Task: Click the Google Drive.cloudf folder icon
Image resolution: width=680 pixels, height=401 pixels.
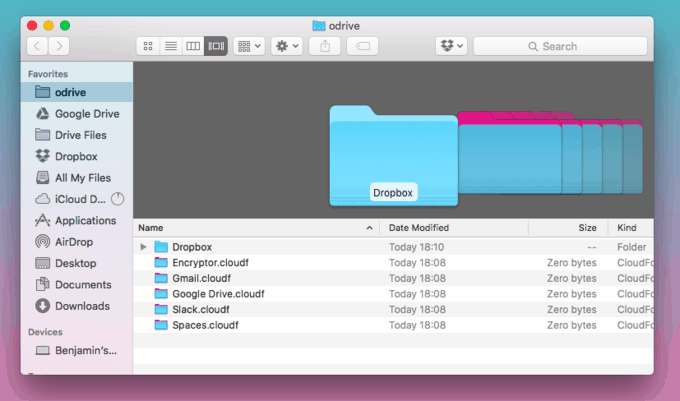Action: (x=161, y=293)
